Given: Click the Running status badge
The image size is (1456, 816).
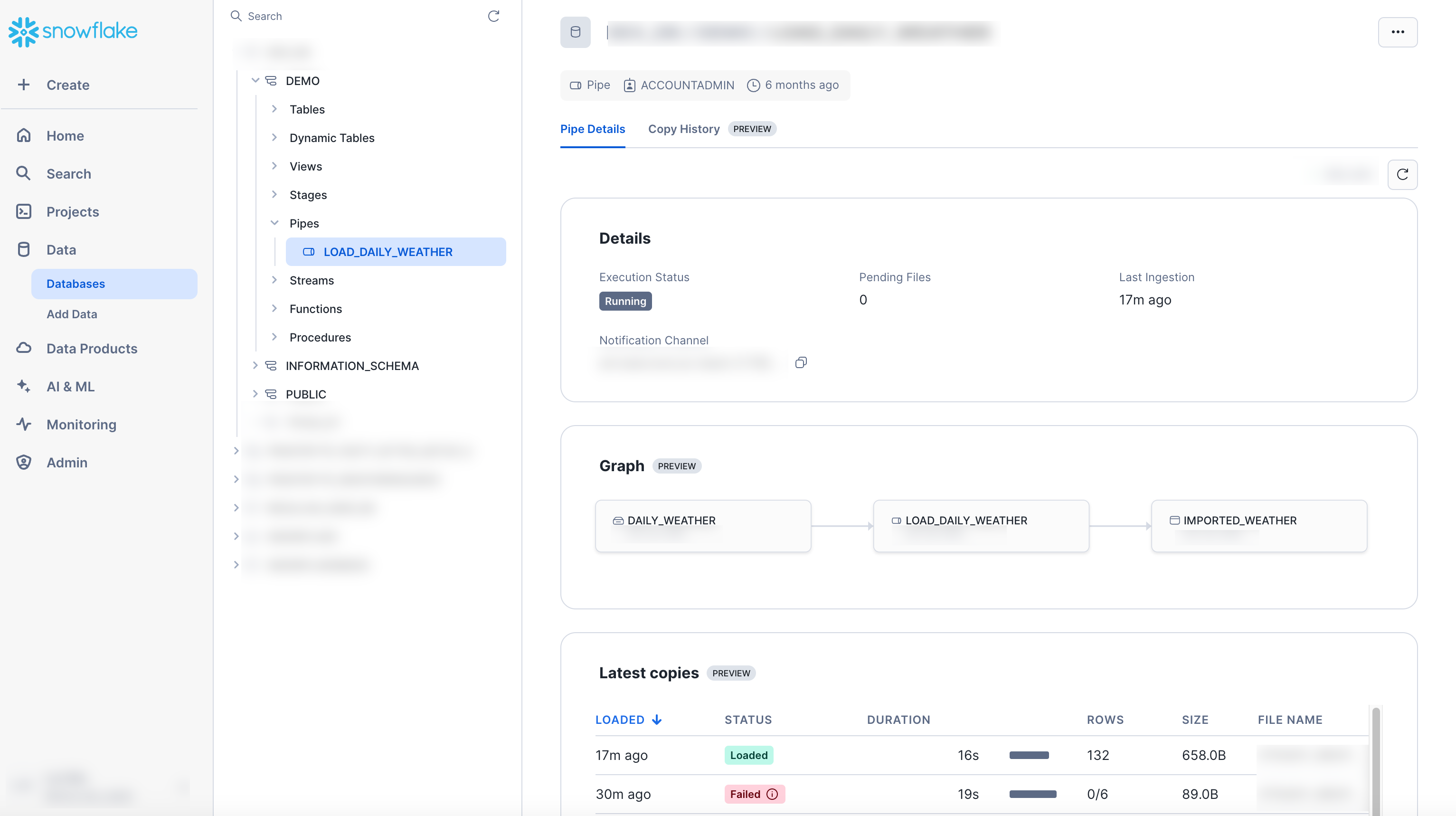Looking at the screenshot, I should coord(625,302).
